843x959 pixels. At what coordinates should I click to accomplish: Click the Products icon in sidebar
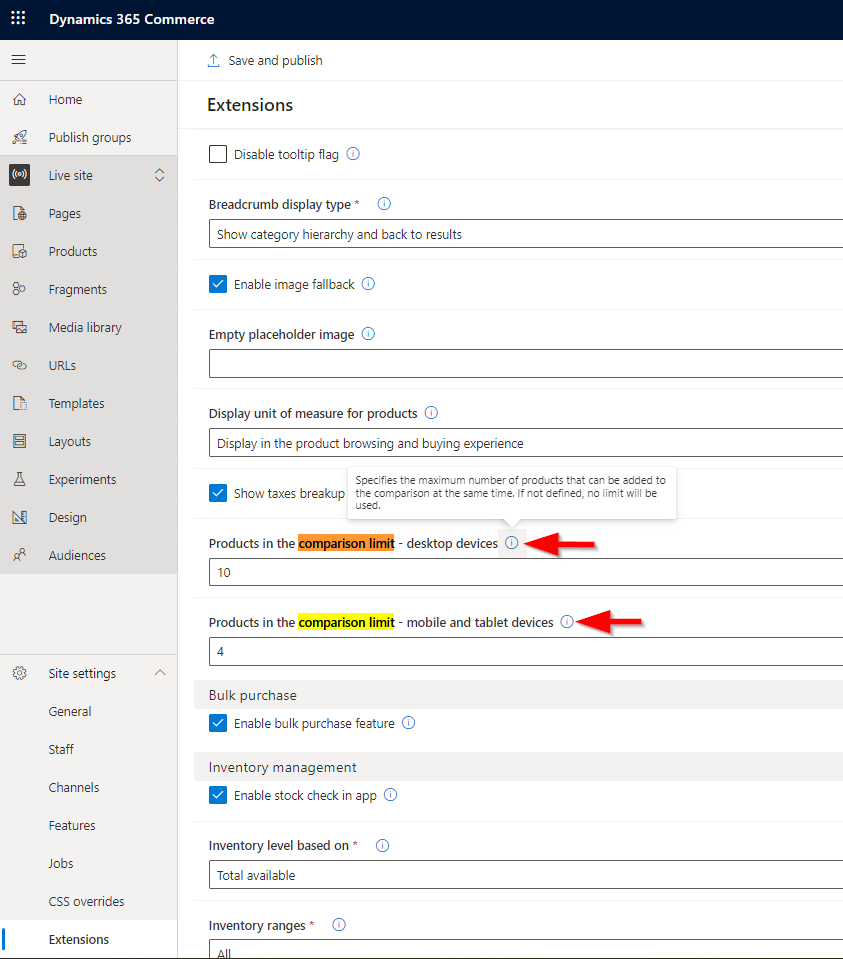20,251
